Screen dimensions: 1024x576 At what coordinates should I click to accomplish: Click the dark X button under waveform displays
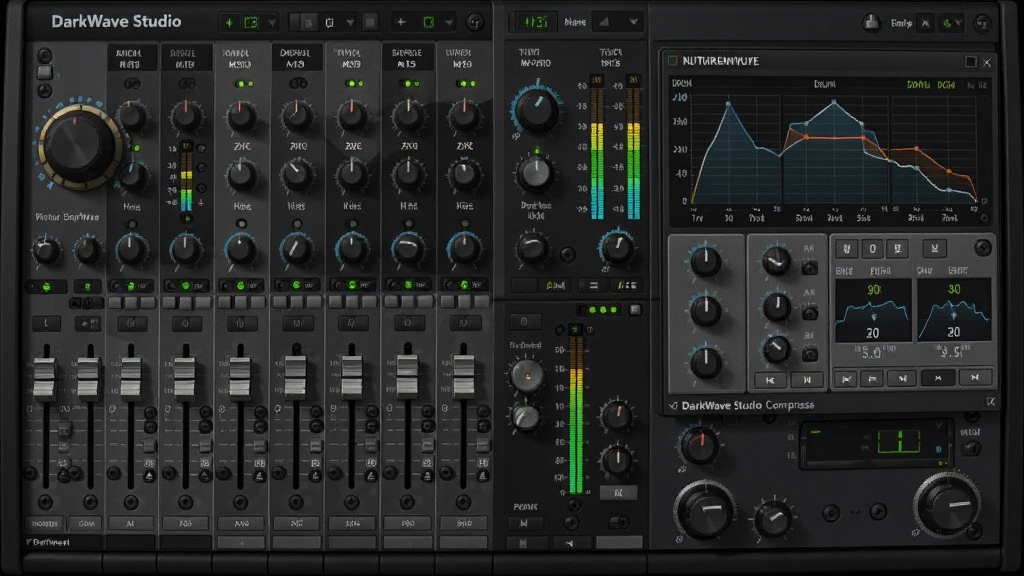tap(938, 377)
